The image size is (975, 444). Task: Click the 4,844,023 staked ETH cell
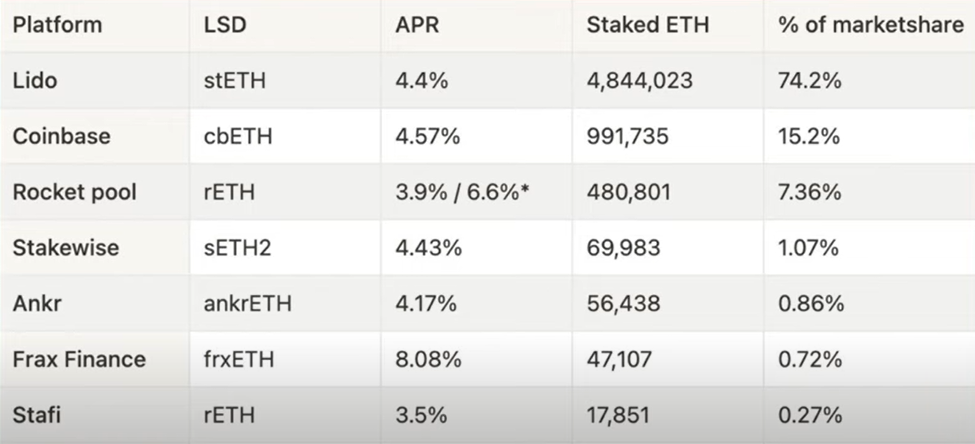pyautogui.click(x=639, y=81)
